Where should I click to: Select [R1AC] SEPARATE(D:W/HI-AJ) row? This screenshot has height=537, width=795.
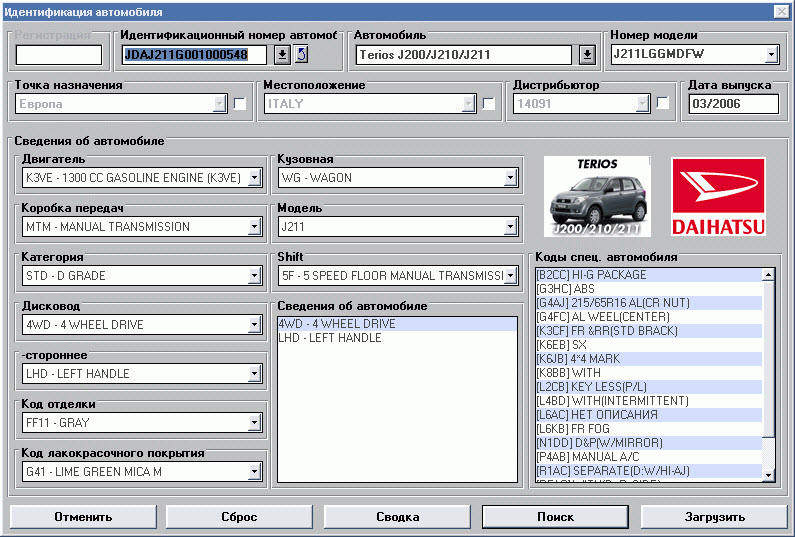tap(648, 471)
